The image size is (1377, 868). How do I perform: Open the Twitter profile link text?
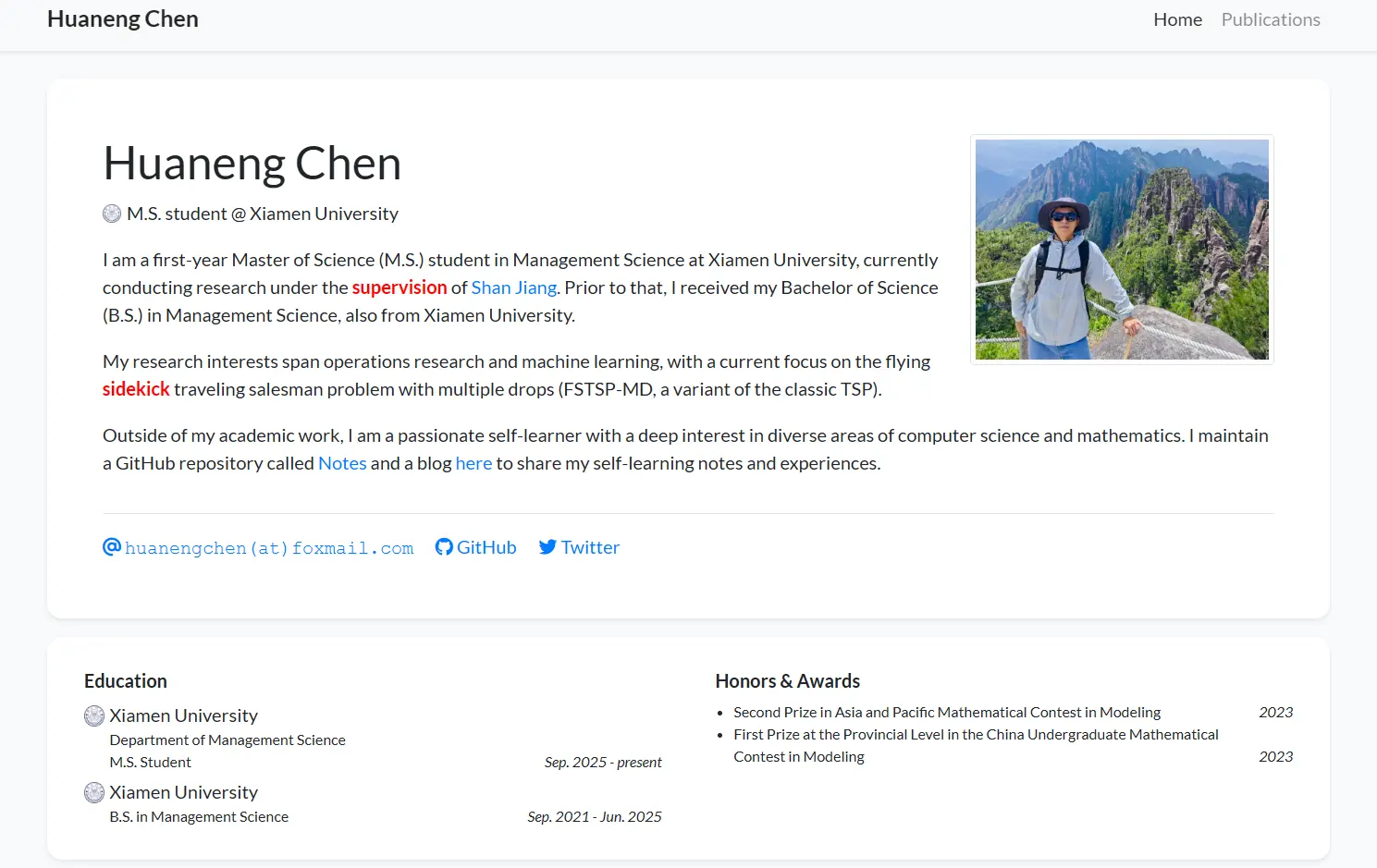590,547
